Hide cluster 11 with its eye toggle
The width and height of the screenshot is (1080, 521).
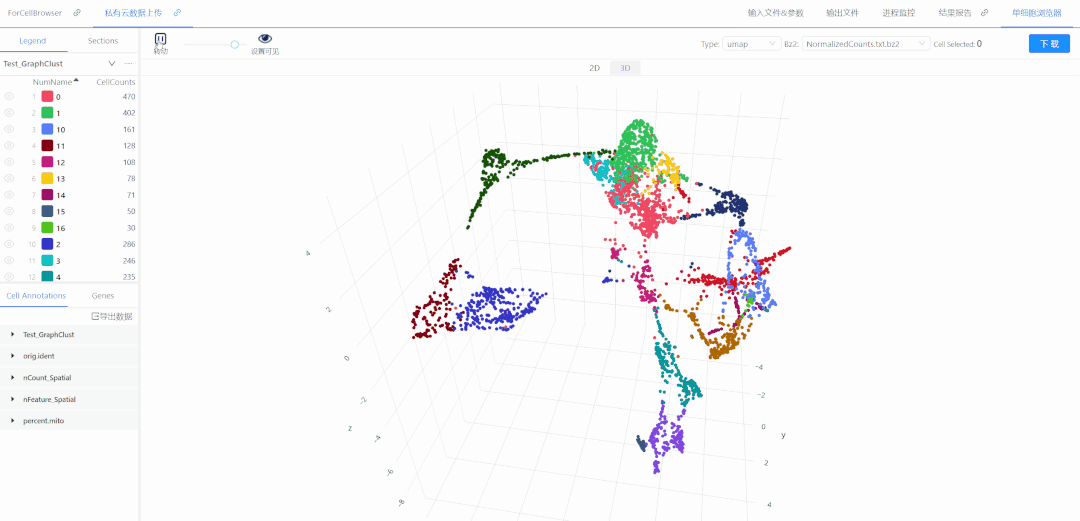(x=9, y=146)
